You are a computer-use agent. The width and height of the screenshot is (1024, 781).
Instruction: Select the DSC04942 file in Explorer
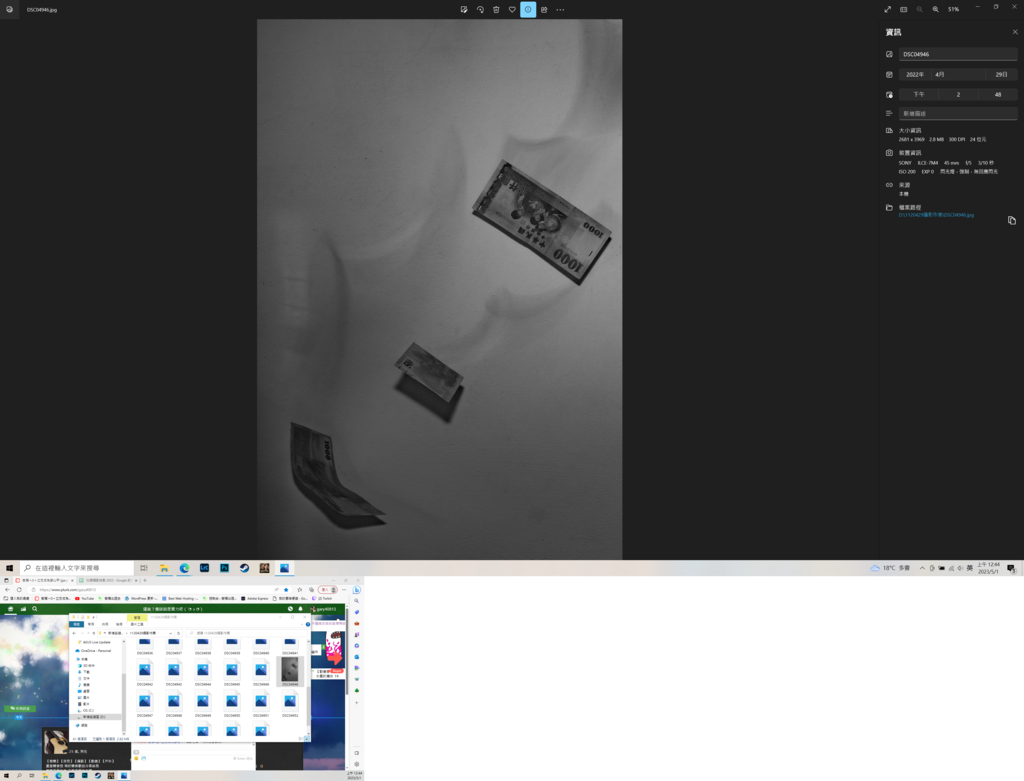pos(144,673)
